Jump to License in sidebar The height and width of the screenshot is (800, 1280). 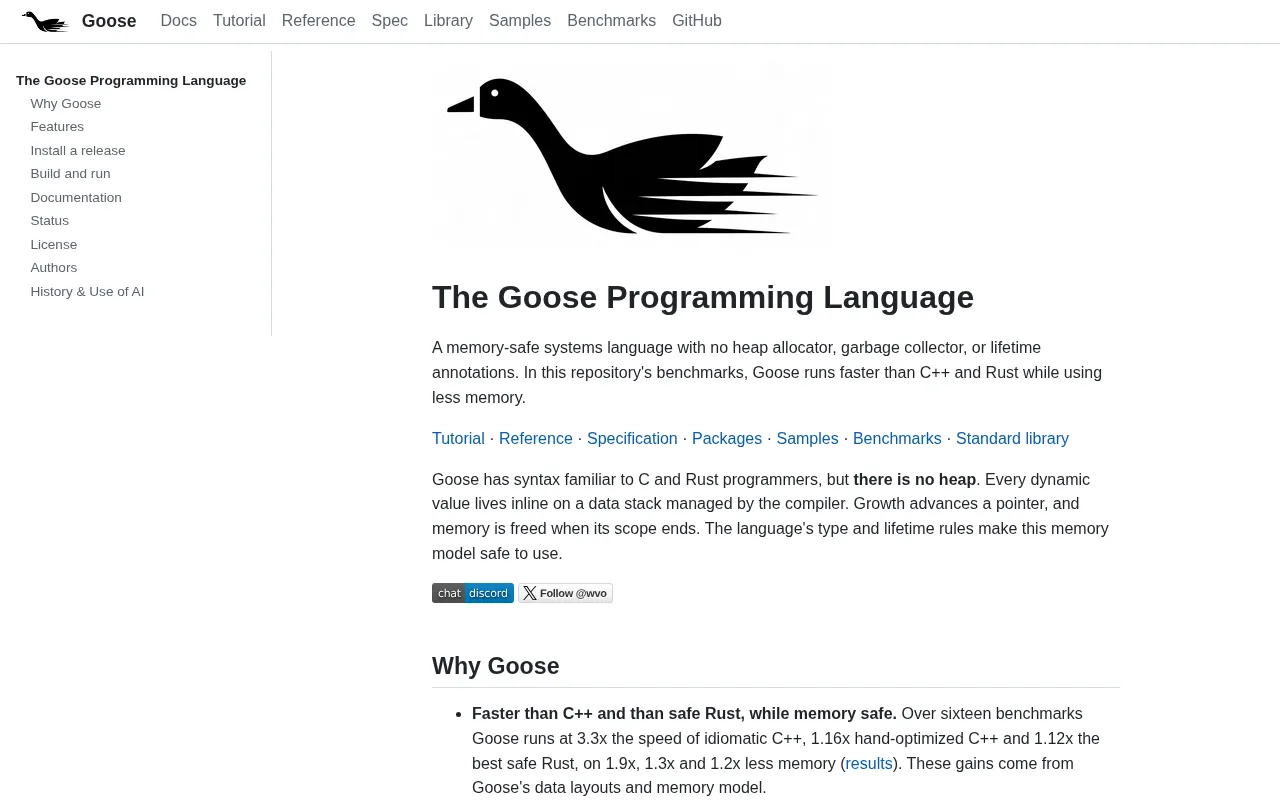pyautogui.click(x=54, y=245)
